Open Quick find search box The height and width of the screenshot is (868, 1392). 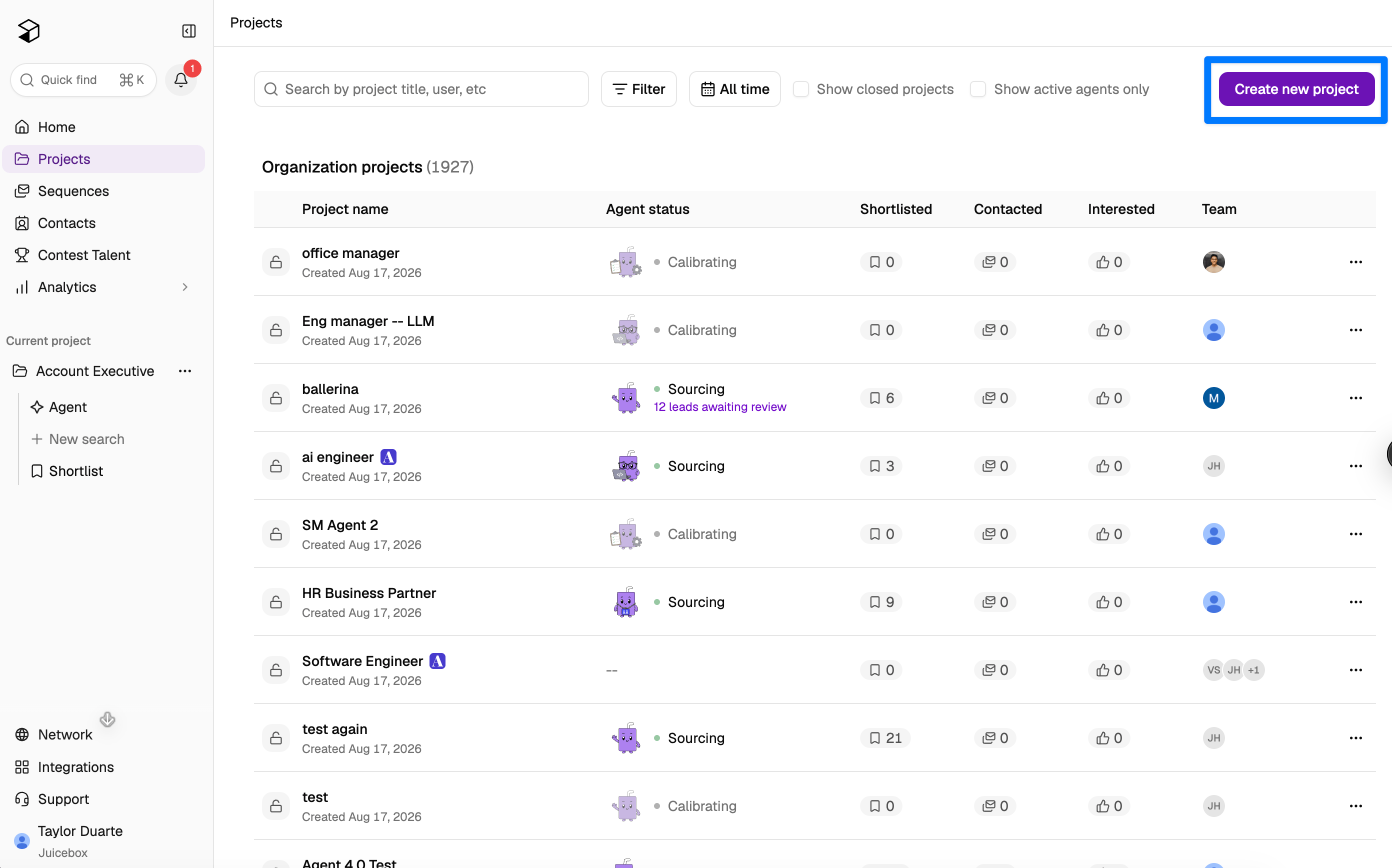[x=83, y=80]
